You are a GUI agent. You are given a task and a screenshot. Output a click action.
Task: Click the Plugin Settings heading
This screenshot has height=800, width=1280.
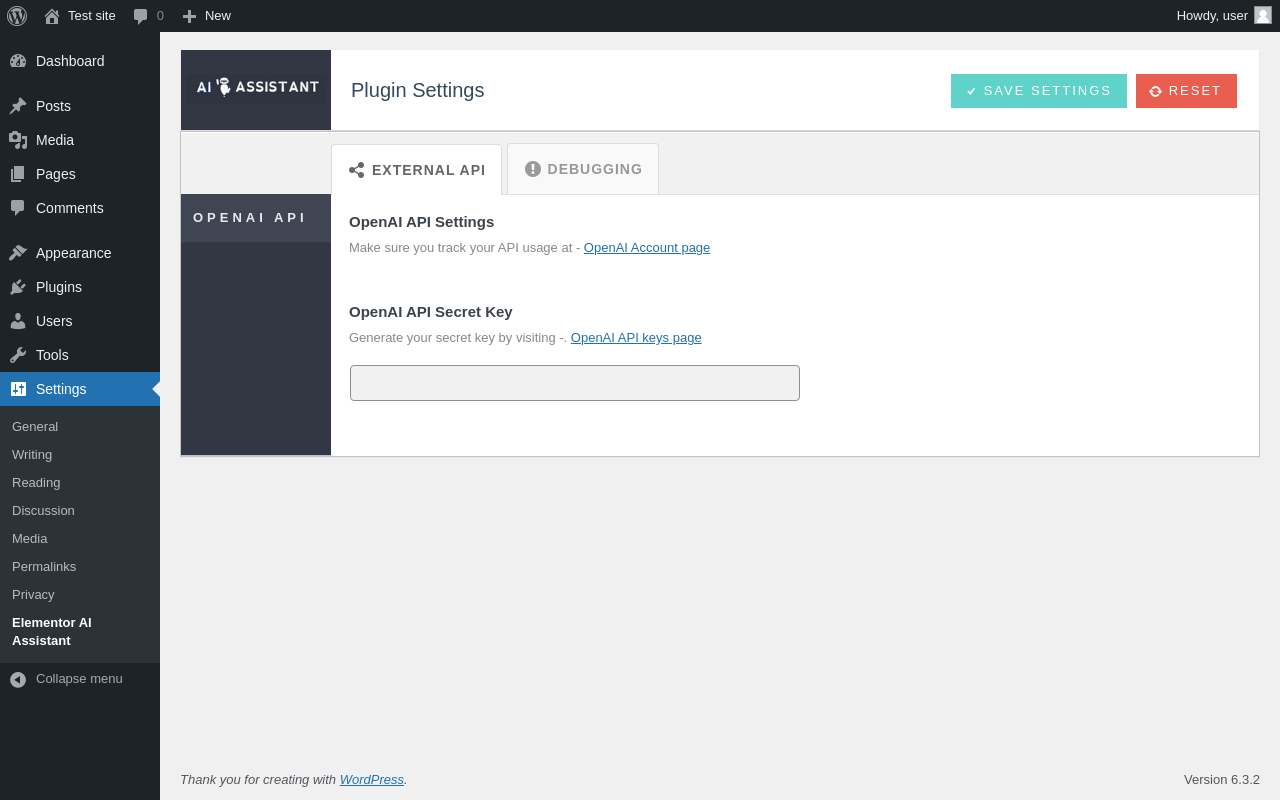pos(418,90)
